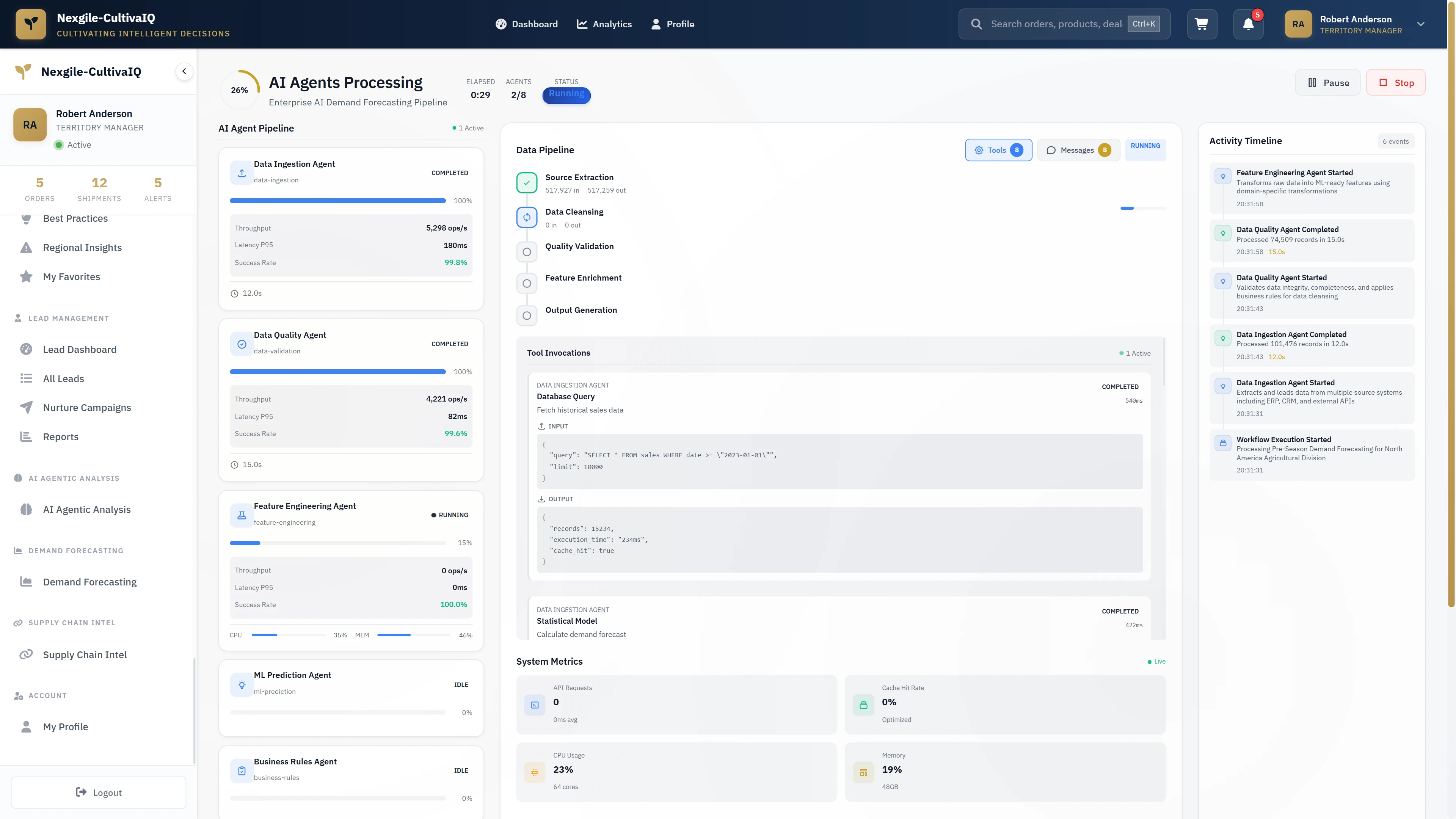This screenshot has width=1456, height=819.
Task: Collapse the left sidebar with chevron arrow
Action: tap(184, 71)
